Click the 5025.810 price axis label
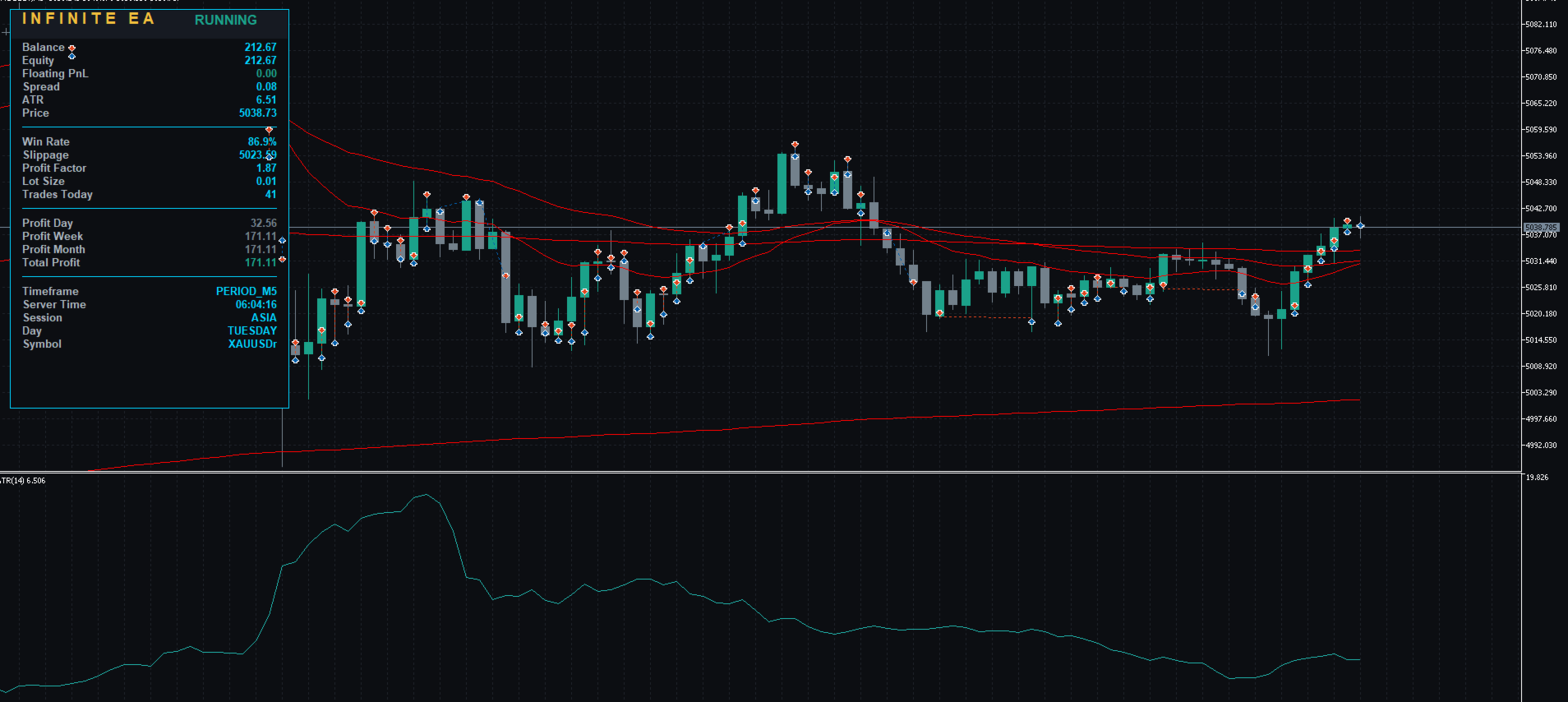Screen dimensions: 1568x702 pos(1541,288)
